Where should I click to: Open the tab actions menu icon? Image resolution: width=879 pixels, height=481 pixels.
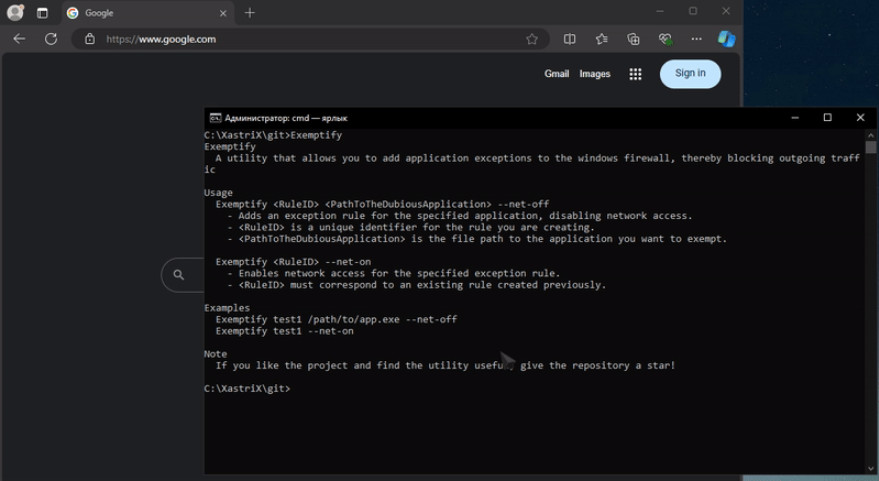pyautogui.click(x=42, y=13)
